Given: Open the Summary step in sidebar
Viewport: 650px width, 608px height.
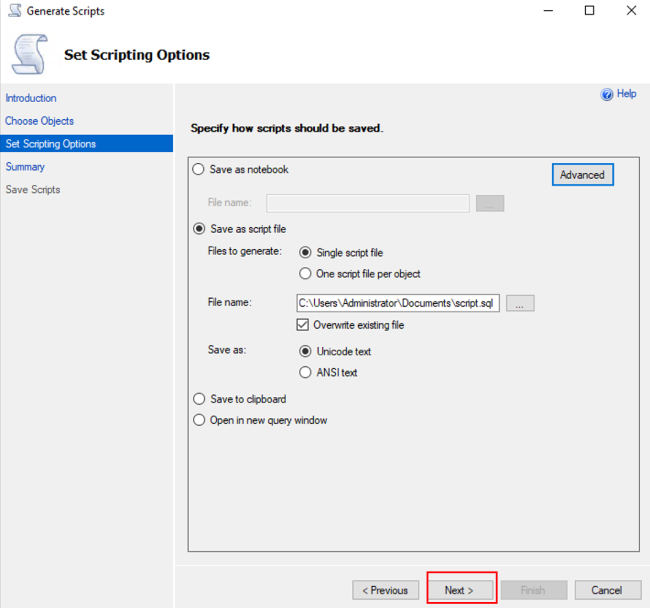Looking at the screenshot, I should pyautogui.click(x=25, y=167).
